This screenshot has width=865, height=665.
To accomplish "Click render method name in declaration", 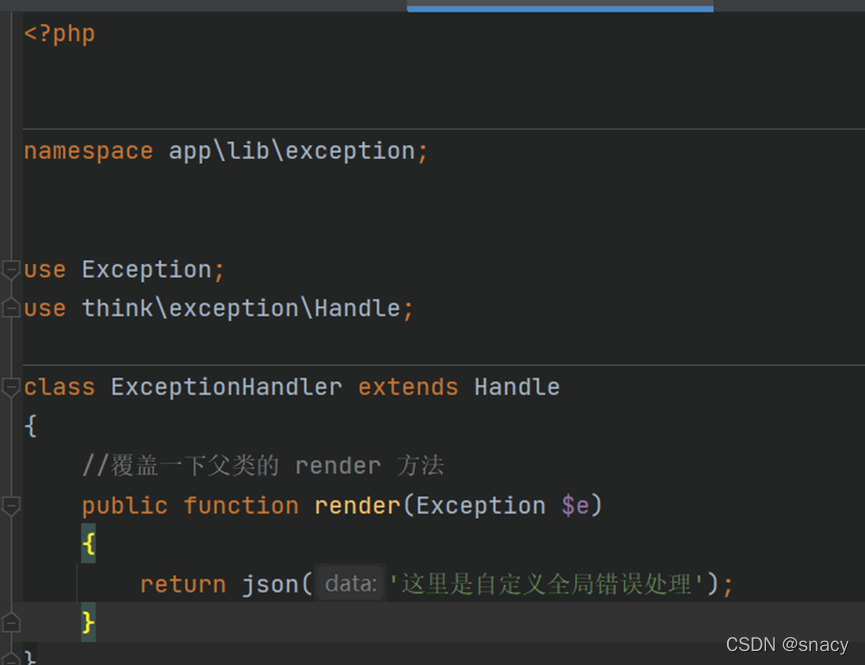I will pyautogui.click(x=357, y=506).
